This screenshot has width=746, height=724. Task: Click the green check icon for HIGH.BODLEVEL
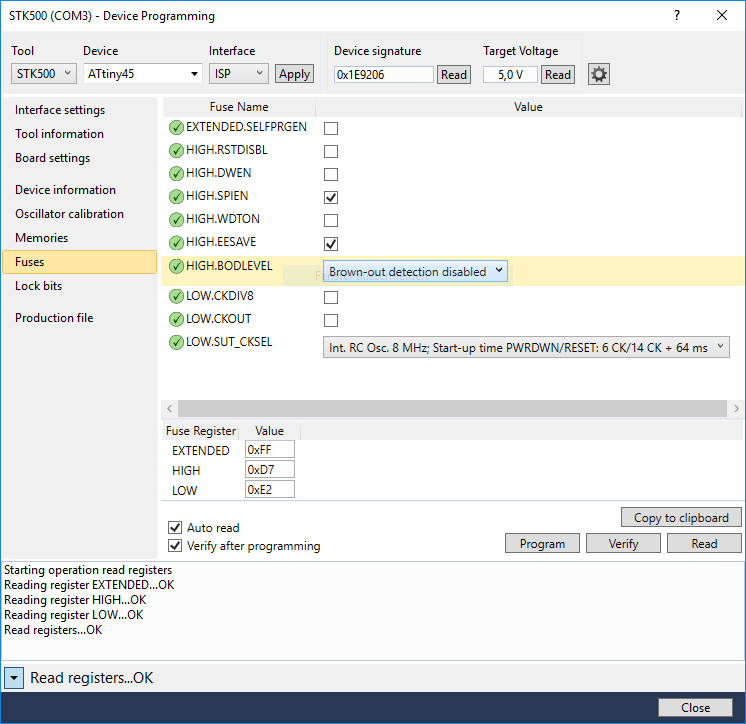click(176, 266)
